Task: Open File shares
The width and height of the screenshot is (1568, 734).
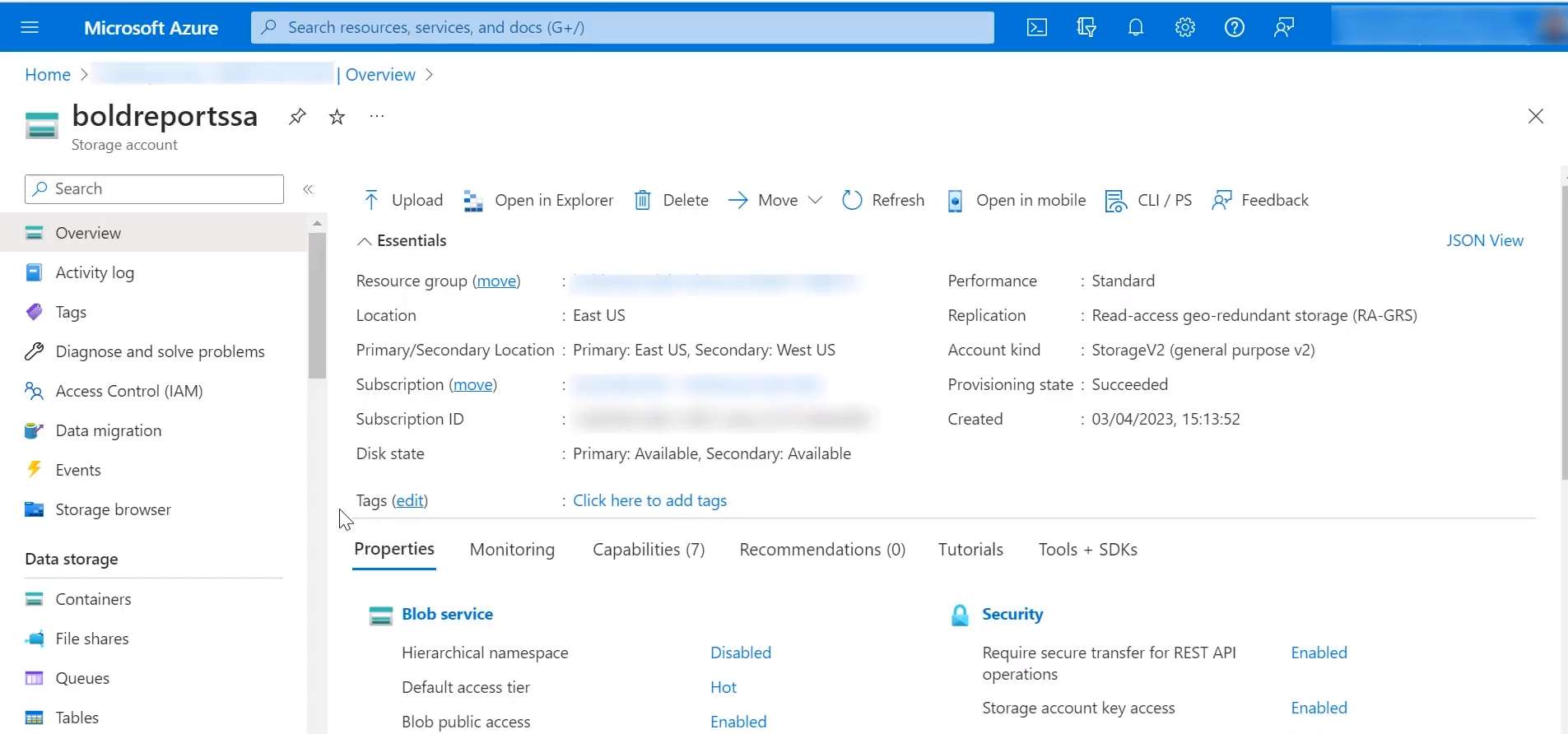Action: [x=91, y=639]
